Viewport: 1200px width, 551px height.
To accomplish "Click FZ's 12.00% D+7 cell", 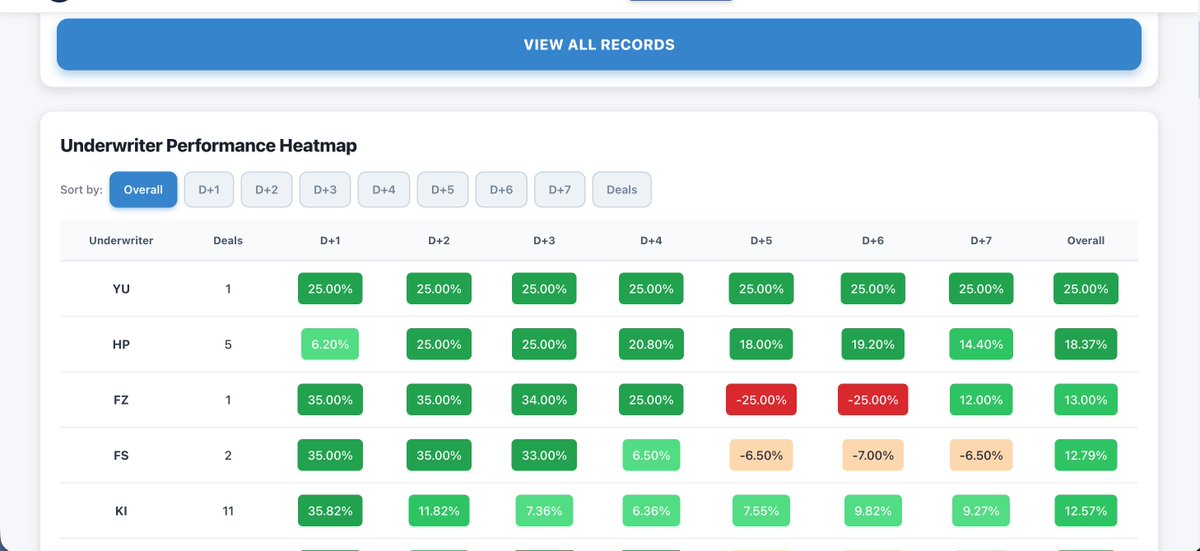I will [981, 400].
